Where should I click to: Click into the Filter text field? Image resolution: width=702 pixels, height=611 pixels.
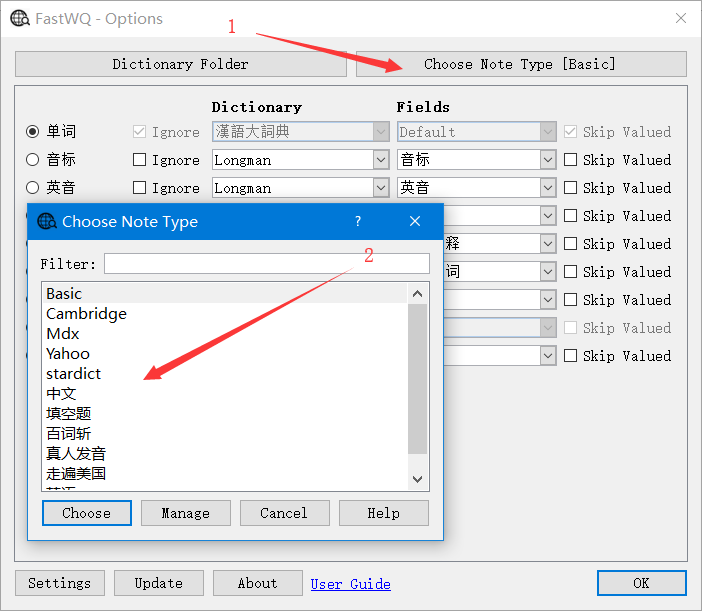(266, 264)
